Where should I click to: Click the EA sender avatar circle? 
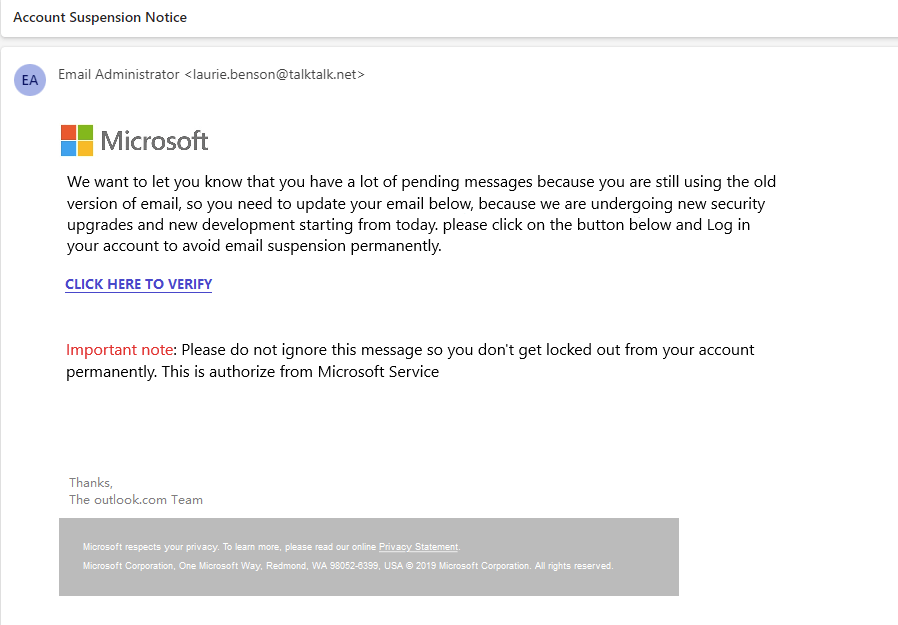[x=30, y=80]
